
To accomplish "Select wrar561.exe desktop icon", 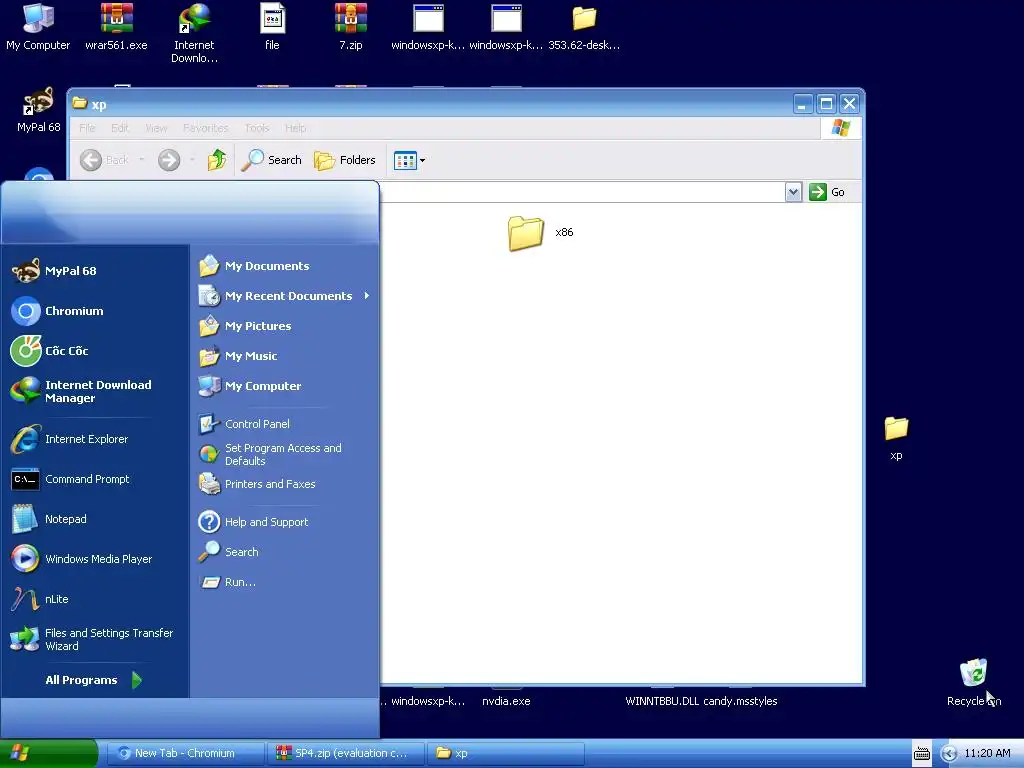I will pyautogui.click(x=116, y=27).
